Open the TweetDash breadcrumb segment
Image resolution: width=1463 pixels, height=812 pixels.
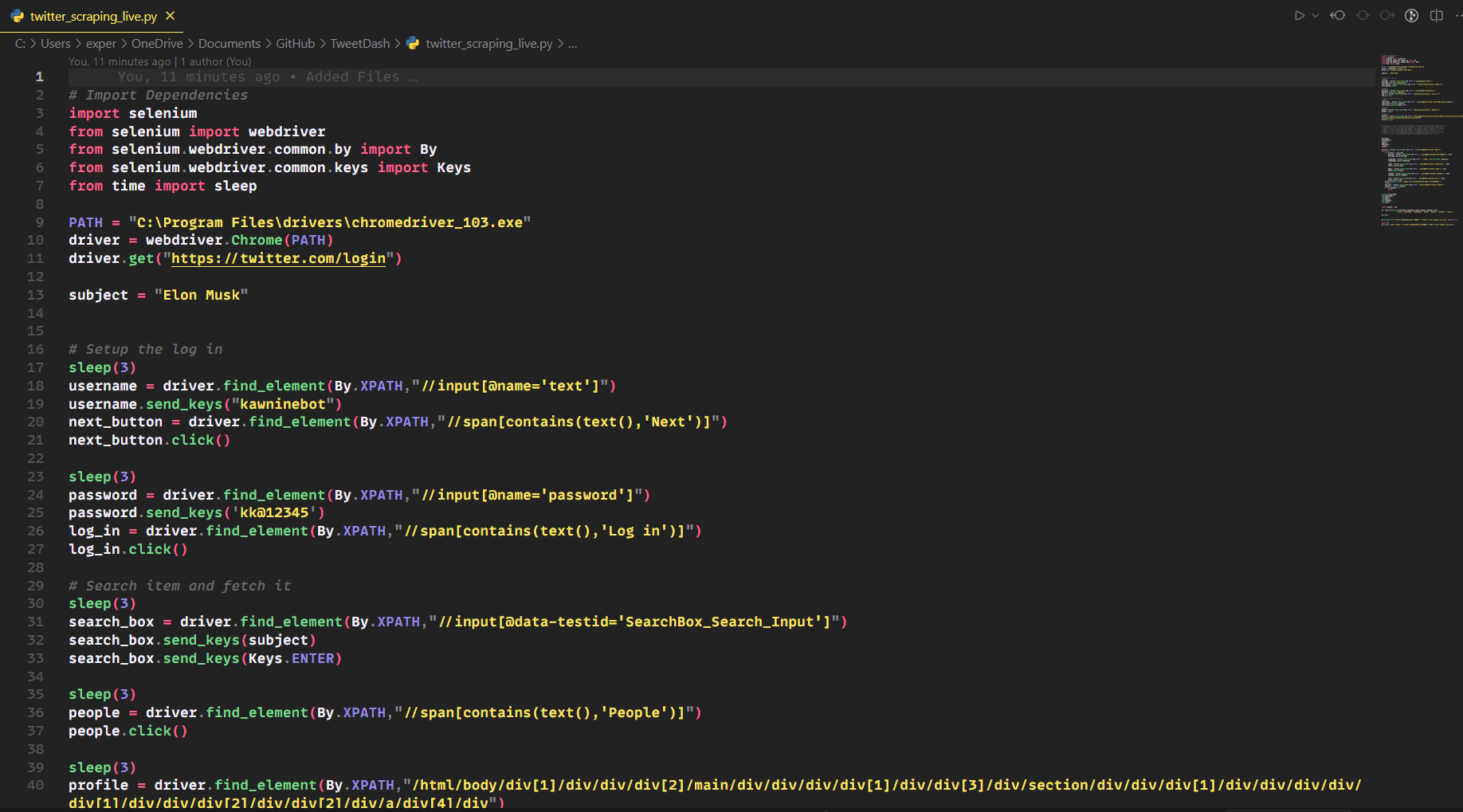[360, 43]
